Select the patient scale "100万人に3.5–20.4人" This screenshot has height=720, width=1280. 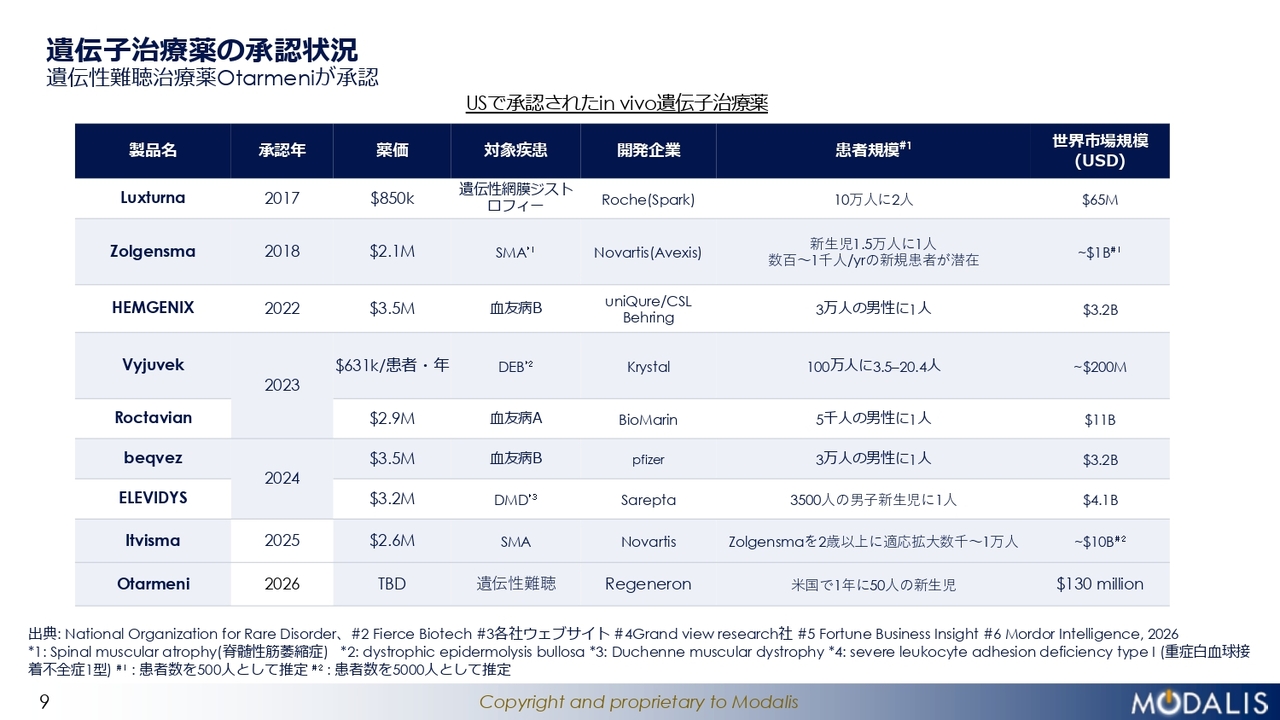pyautogui.click(x=873, y=367)
